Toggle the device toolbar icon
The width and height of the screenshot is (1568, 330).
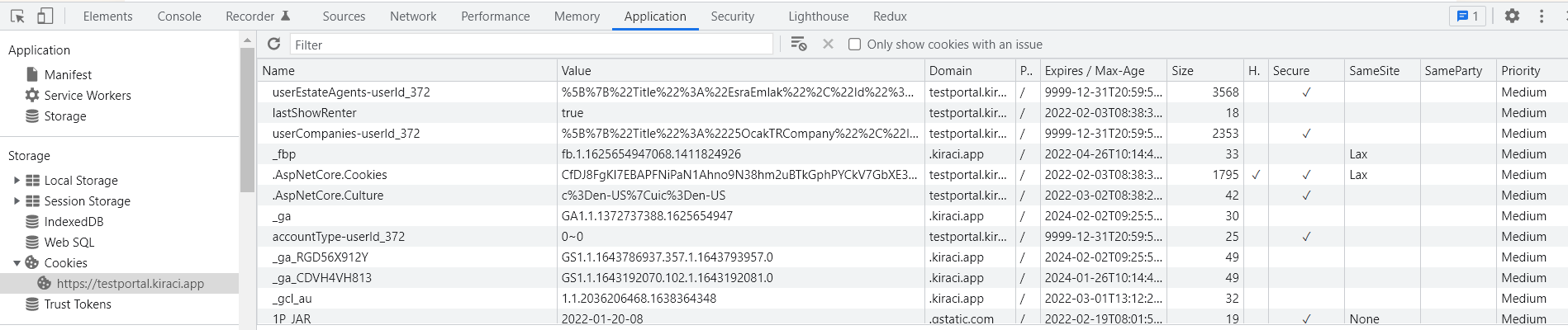point(45,16)
